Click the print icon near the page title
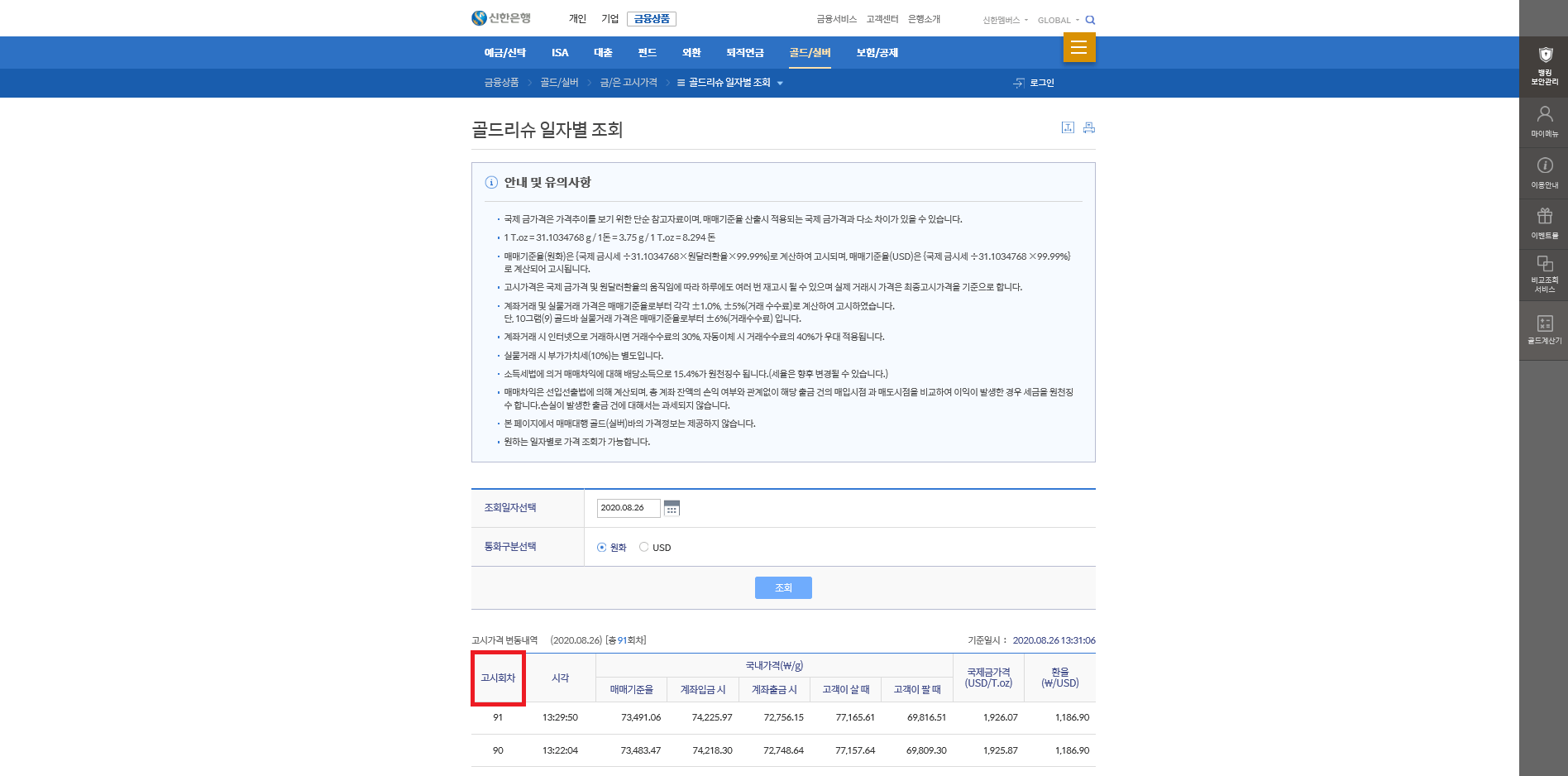This screenshot has height=776, width=1568. point(1089,127)
